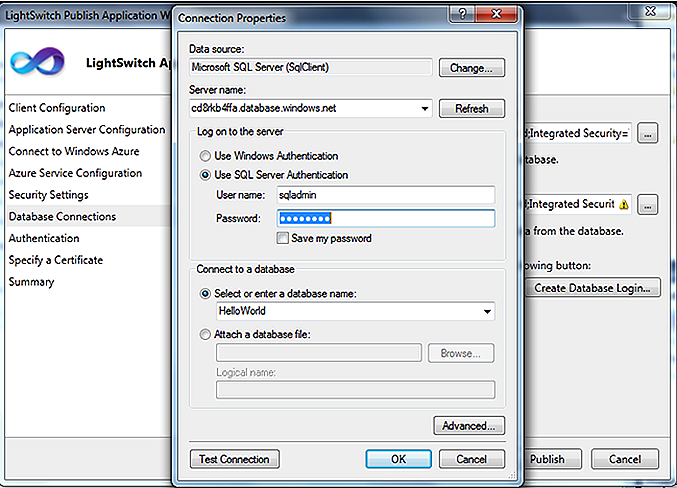677x488 pixels.
Task: Open the first connection string ellipsis button
Action: (647, 133)
